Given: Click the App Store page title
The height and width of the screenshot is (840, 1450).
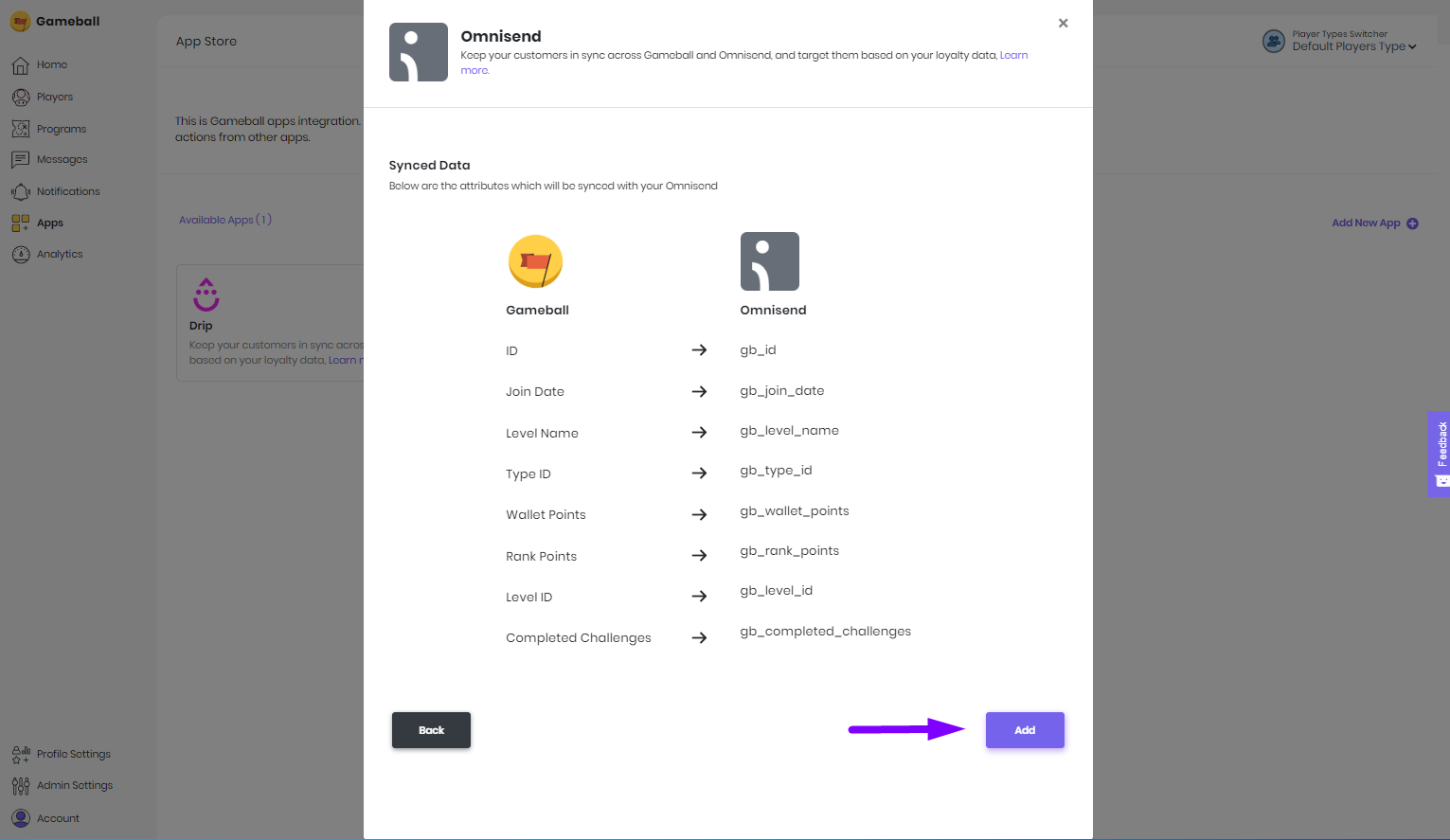Looking at the screenshot, I should [x=206, y=42].
